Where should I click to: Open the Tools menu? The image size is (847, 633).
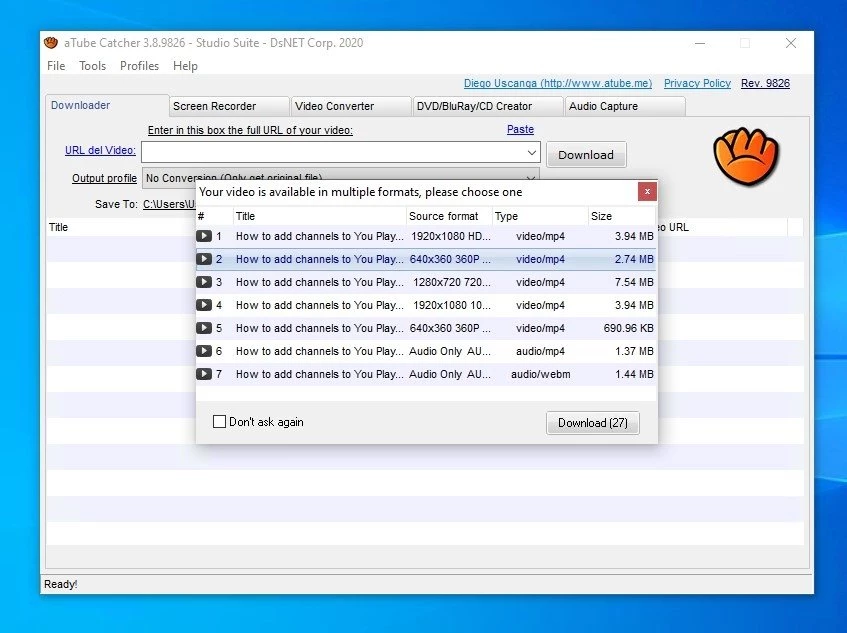tap(92, 66)
